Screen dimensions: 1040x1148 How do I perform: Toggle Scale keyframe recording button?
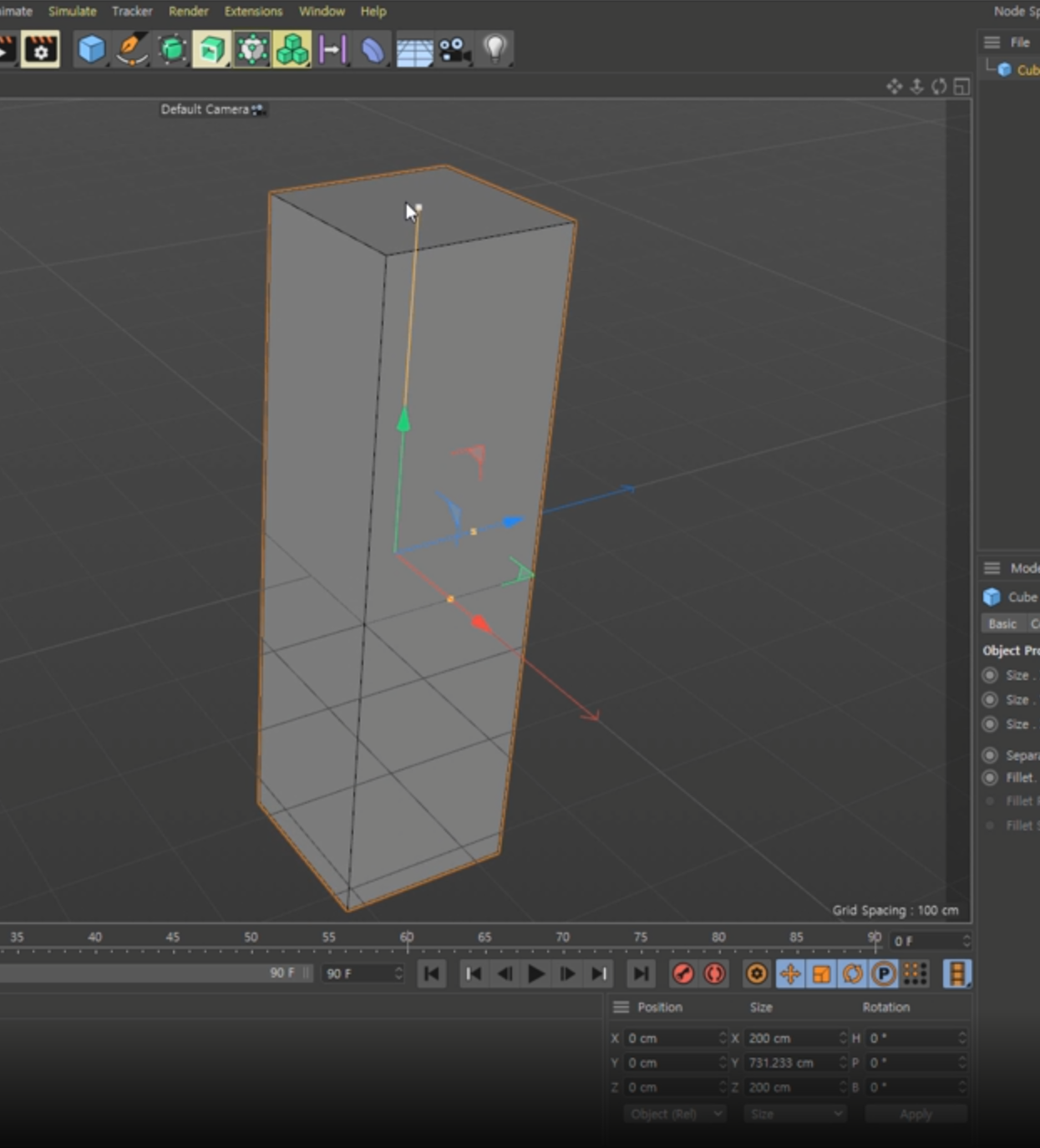pos(821,974)
